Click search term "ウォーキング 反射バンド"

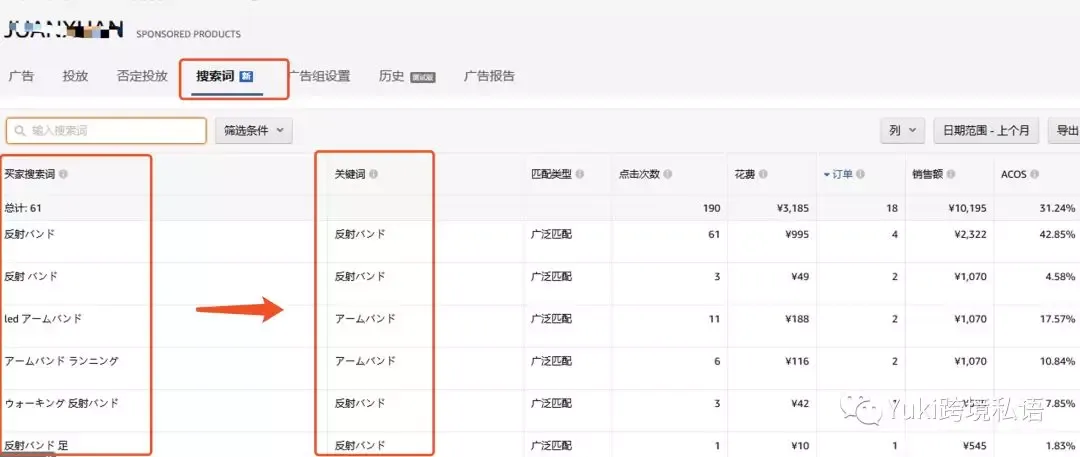point(61,403)
